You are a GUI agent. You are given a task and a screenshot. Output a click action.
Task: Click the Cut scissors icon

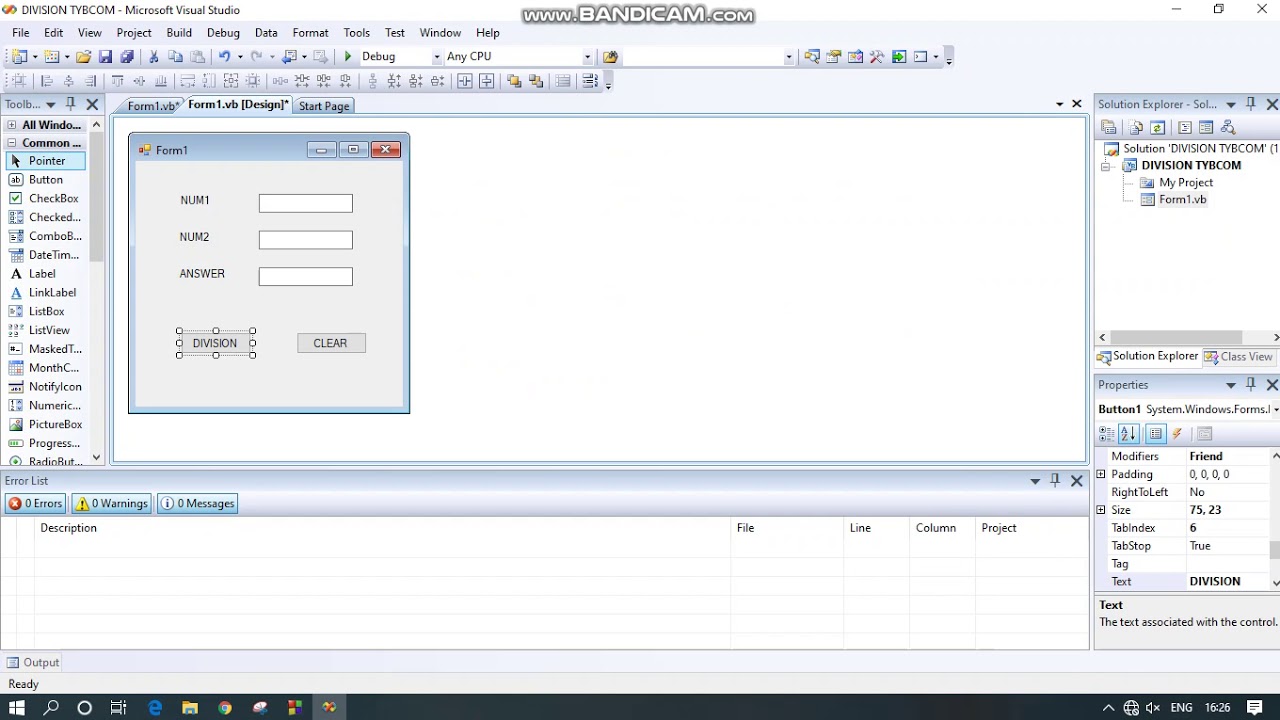[153, 57]
